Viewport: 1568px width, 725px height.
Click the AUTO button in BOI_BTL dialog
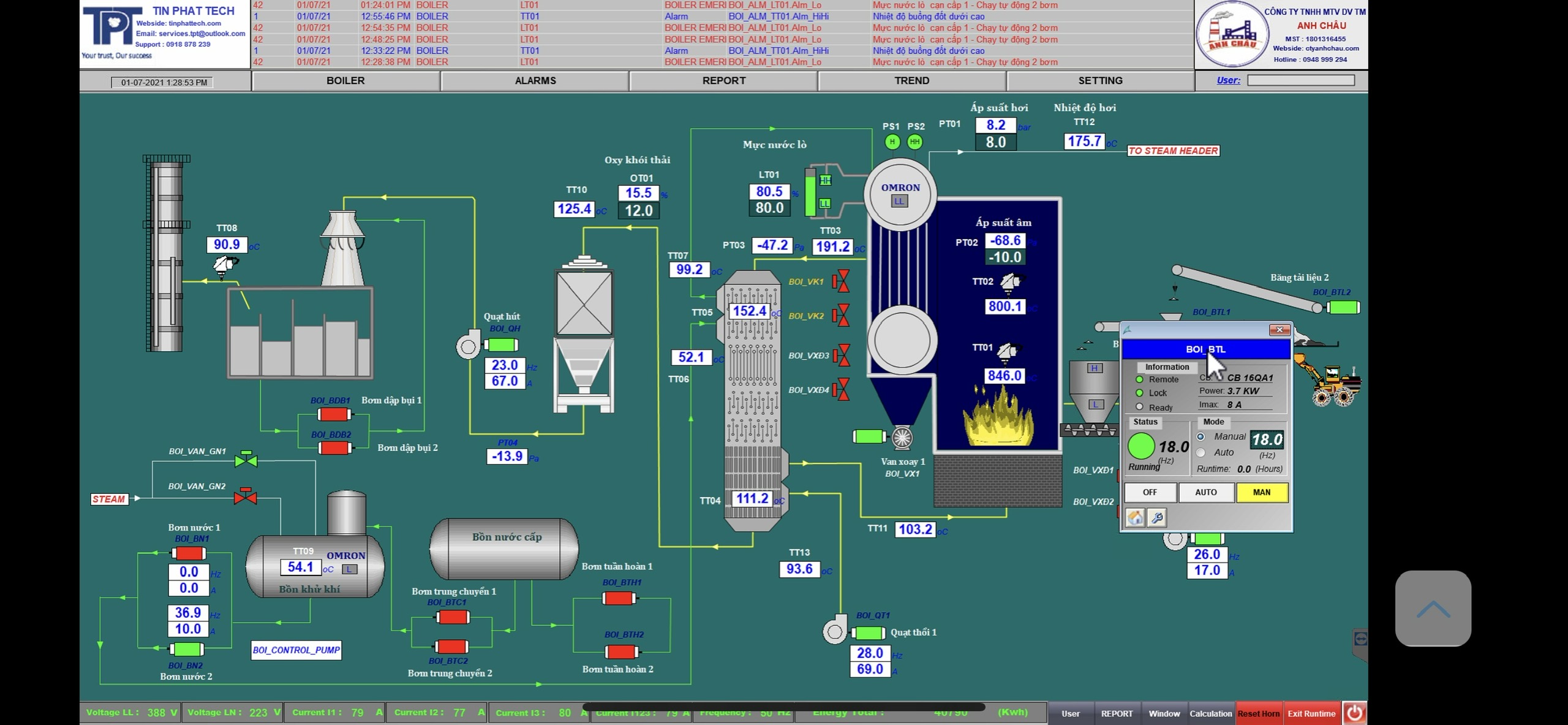click(1205, 491)
